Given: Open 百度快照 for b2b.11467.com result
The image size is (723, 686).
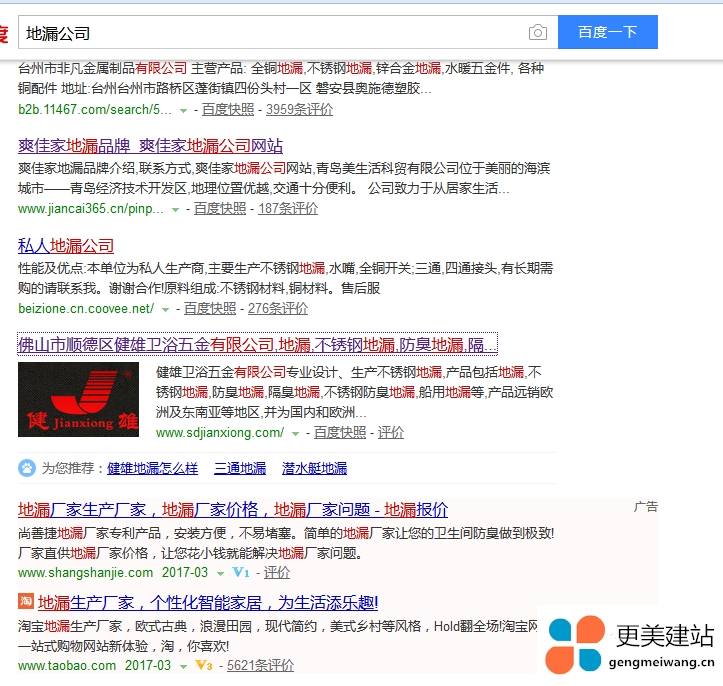Looking at the screenshot, I should (228, 110).
